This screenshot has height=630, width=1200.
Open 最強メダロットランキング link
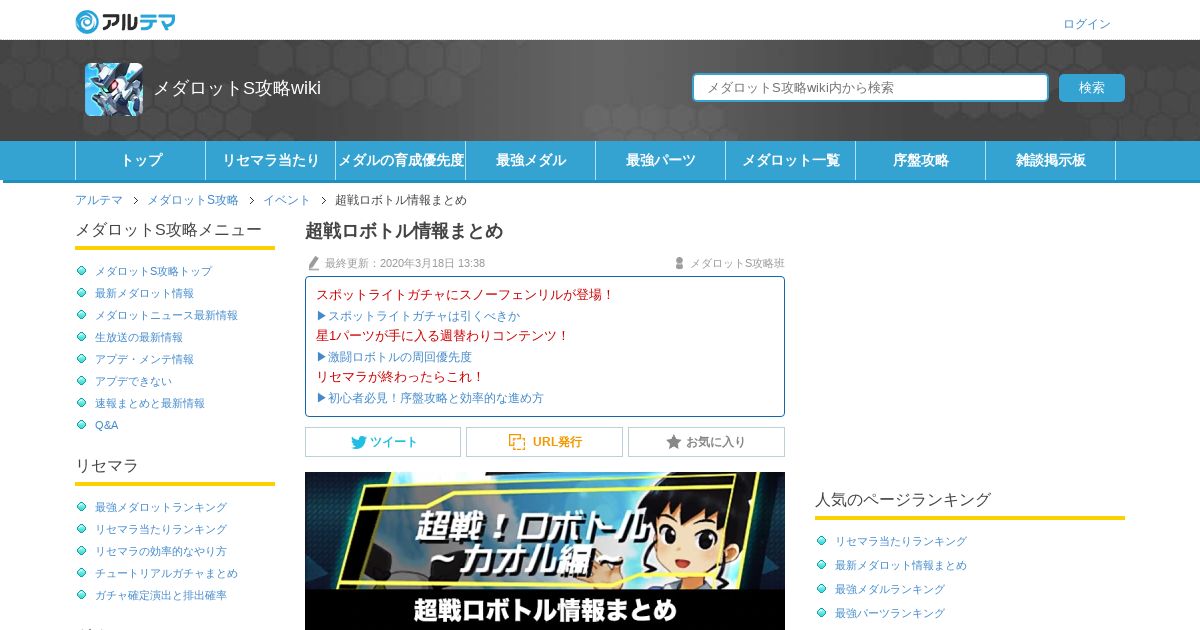point(161,507)
